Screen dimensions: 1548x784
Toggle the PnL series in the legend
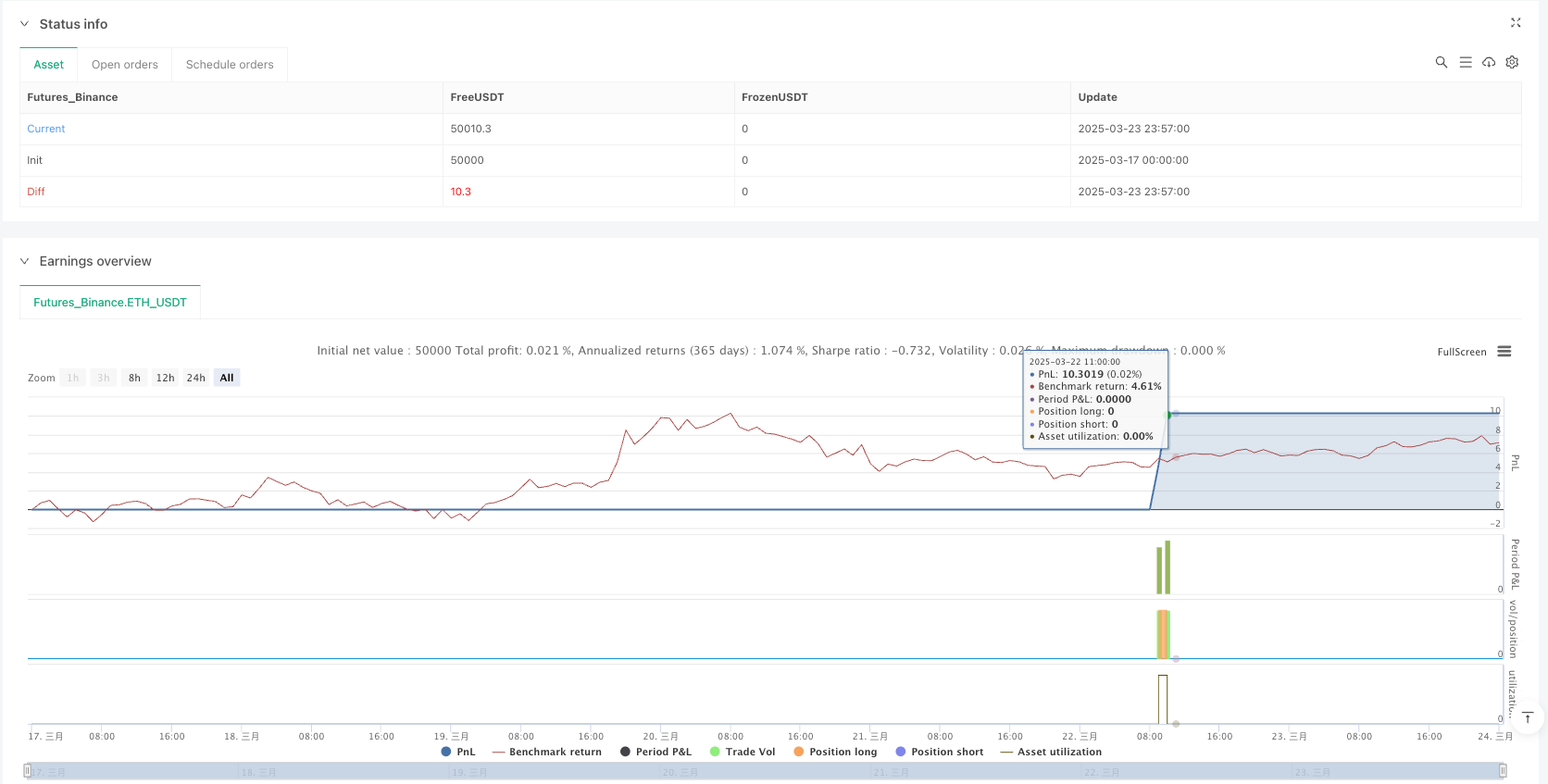pyautogui.click(x=458, y=752)
